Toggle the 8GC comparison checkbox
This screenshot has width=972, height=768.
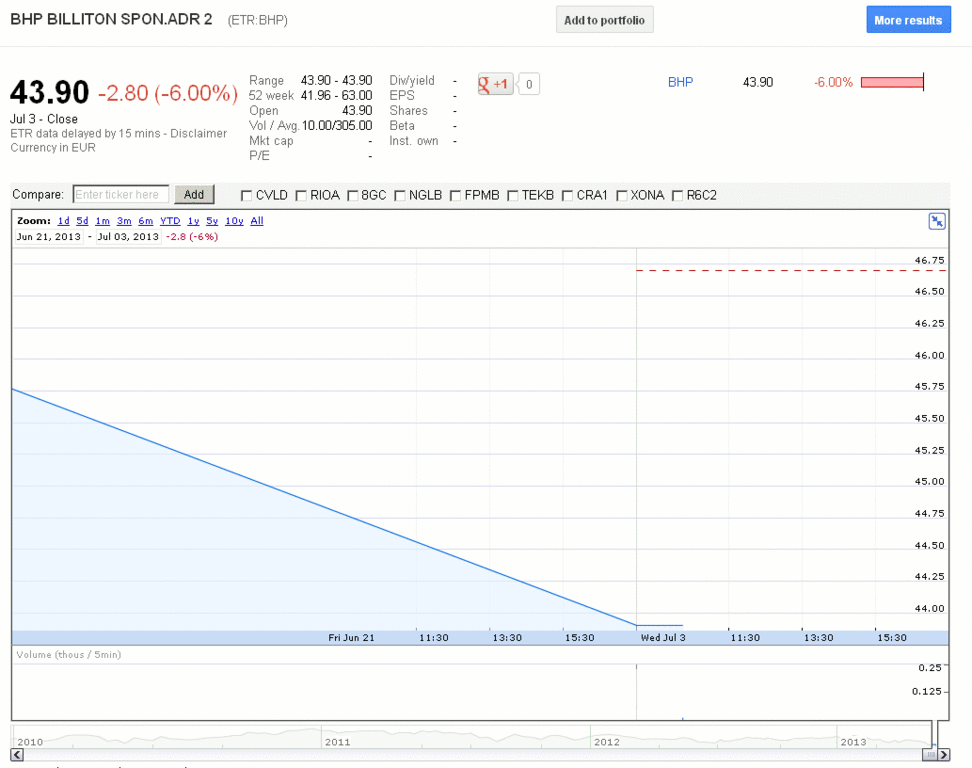coord(353,196)
